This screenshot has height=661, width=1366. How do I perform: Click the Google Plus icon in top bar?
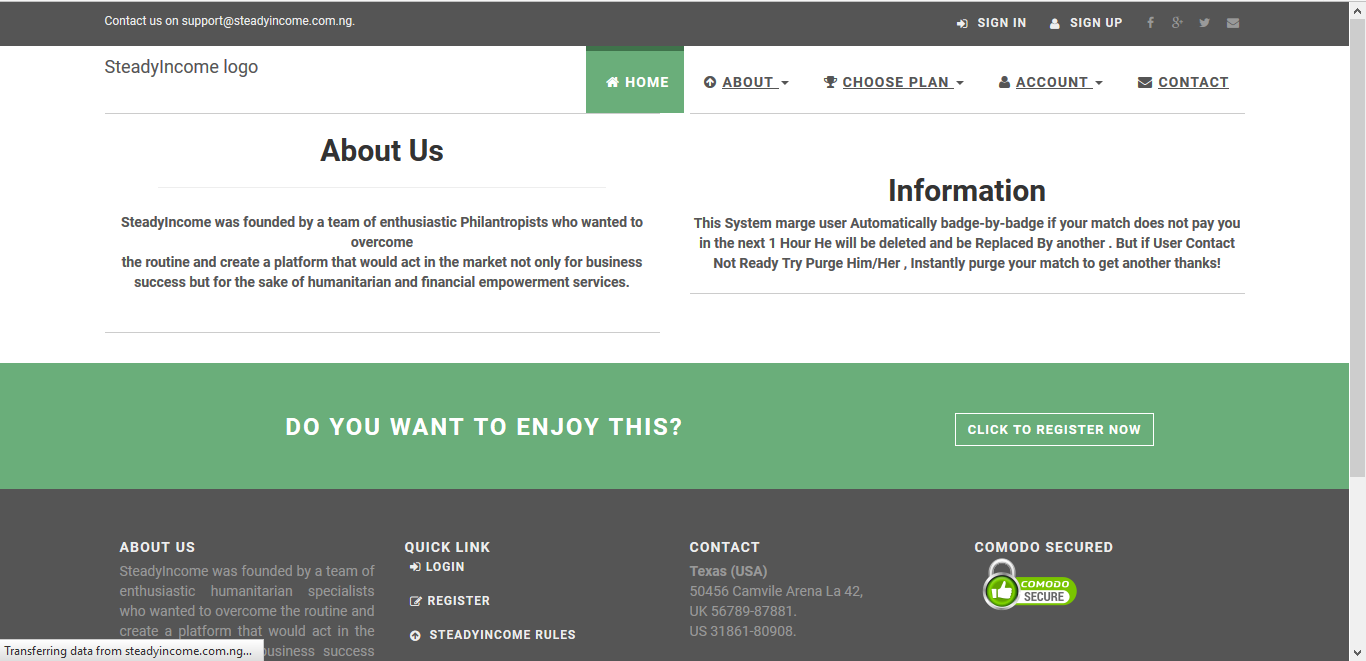pos(1178,23)
